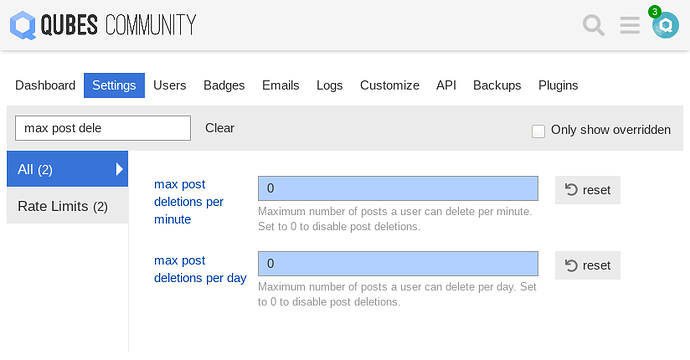
Task: Switch to the Backups tab
Action: coord(497,85)
